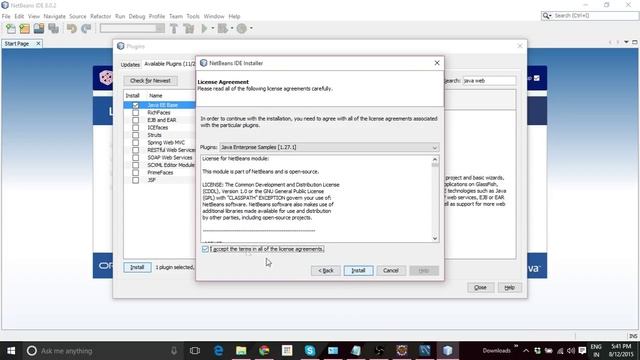The image size is (640, 360).
Task: Open Task View from taskbar
Action: point(195,351)
